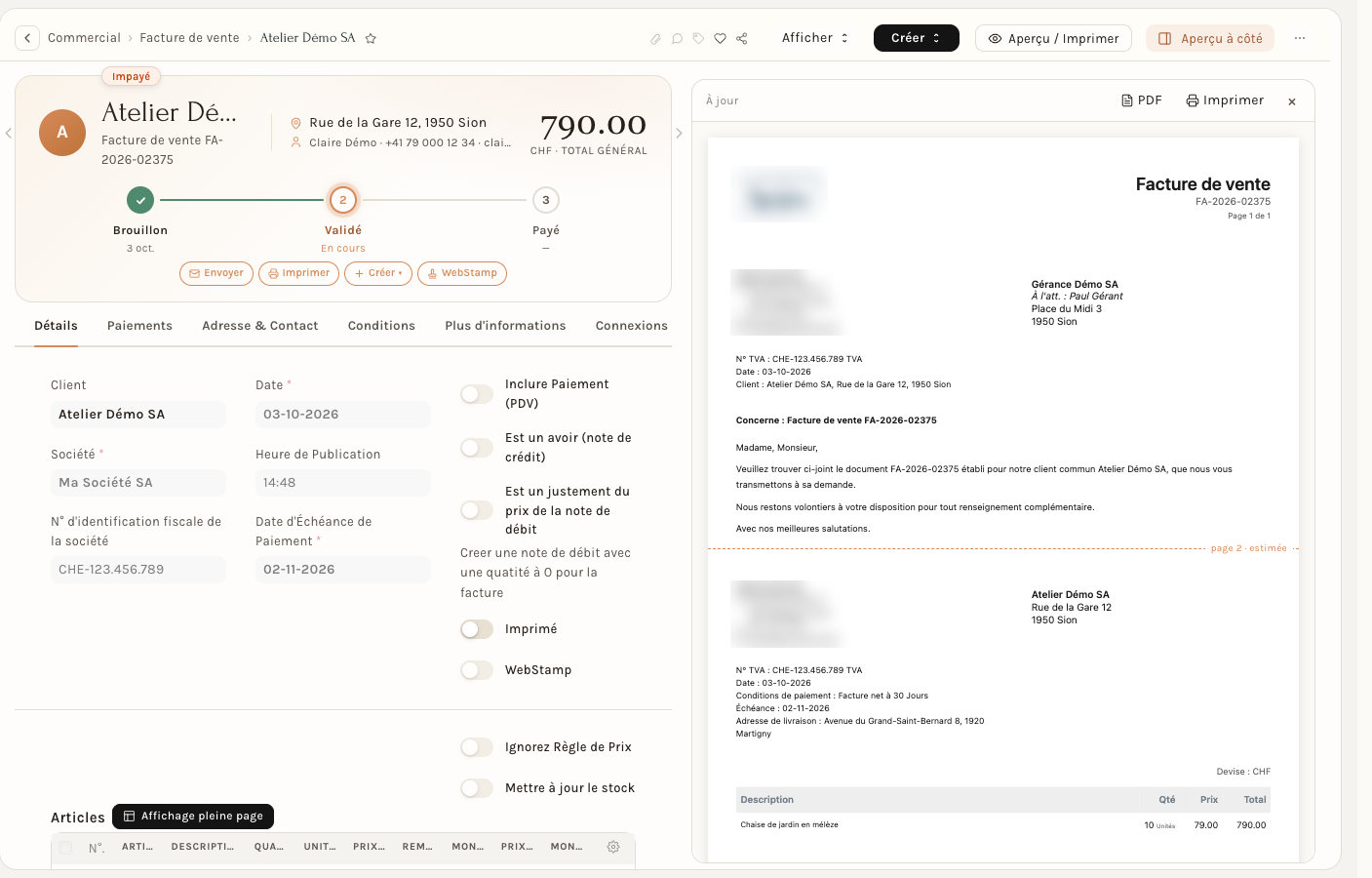Open comments via the speech bubble icon
The image size is (1372, 878).
[x=677, y=39]
